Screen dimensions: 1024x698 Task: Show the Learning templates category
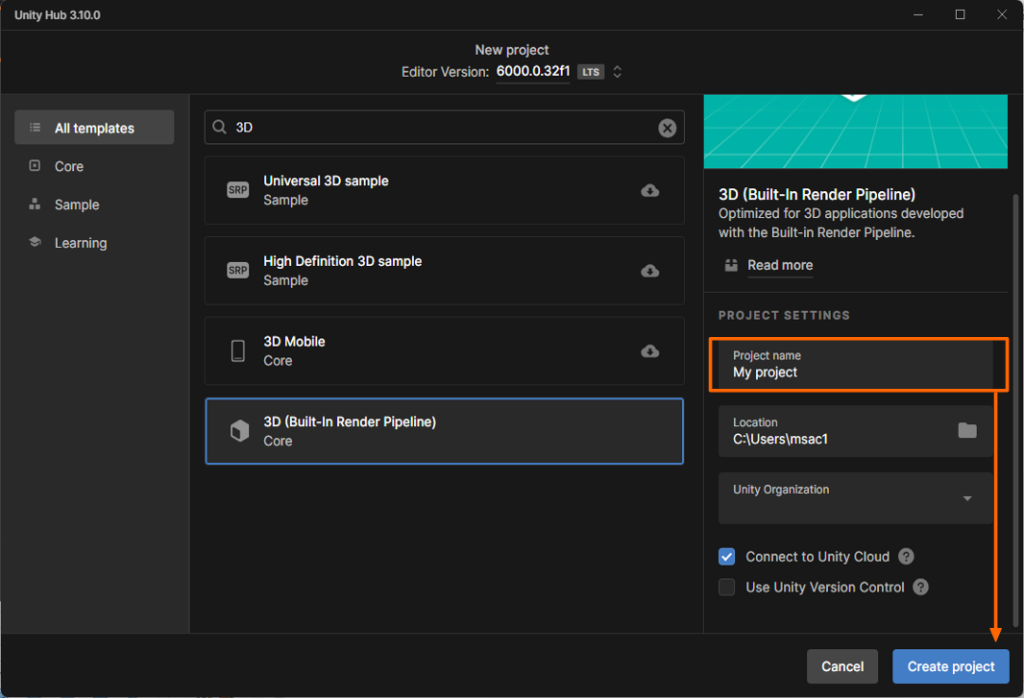80,243
